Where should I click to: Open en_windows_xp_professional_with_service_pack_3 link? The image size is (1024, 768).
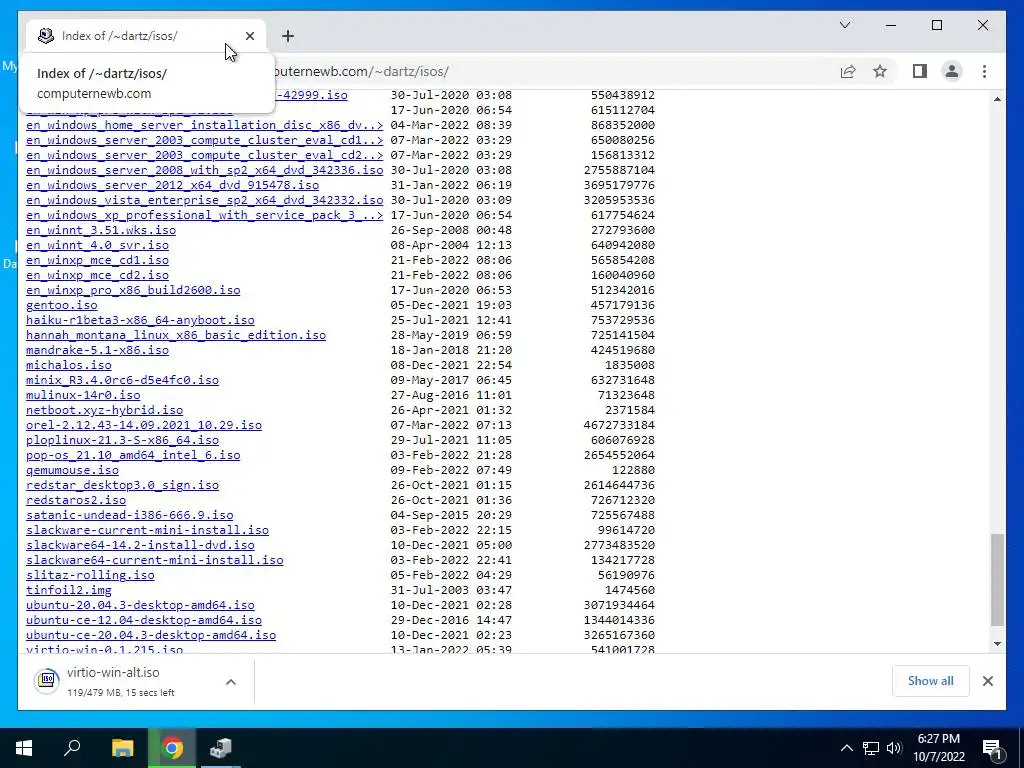(204, 216)
